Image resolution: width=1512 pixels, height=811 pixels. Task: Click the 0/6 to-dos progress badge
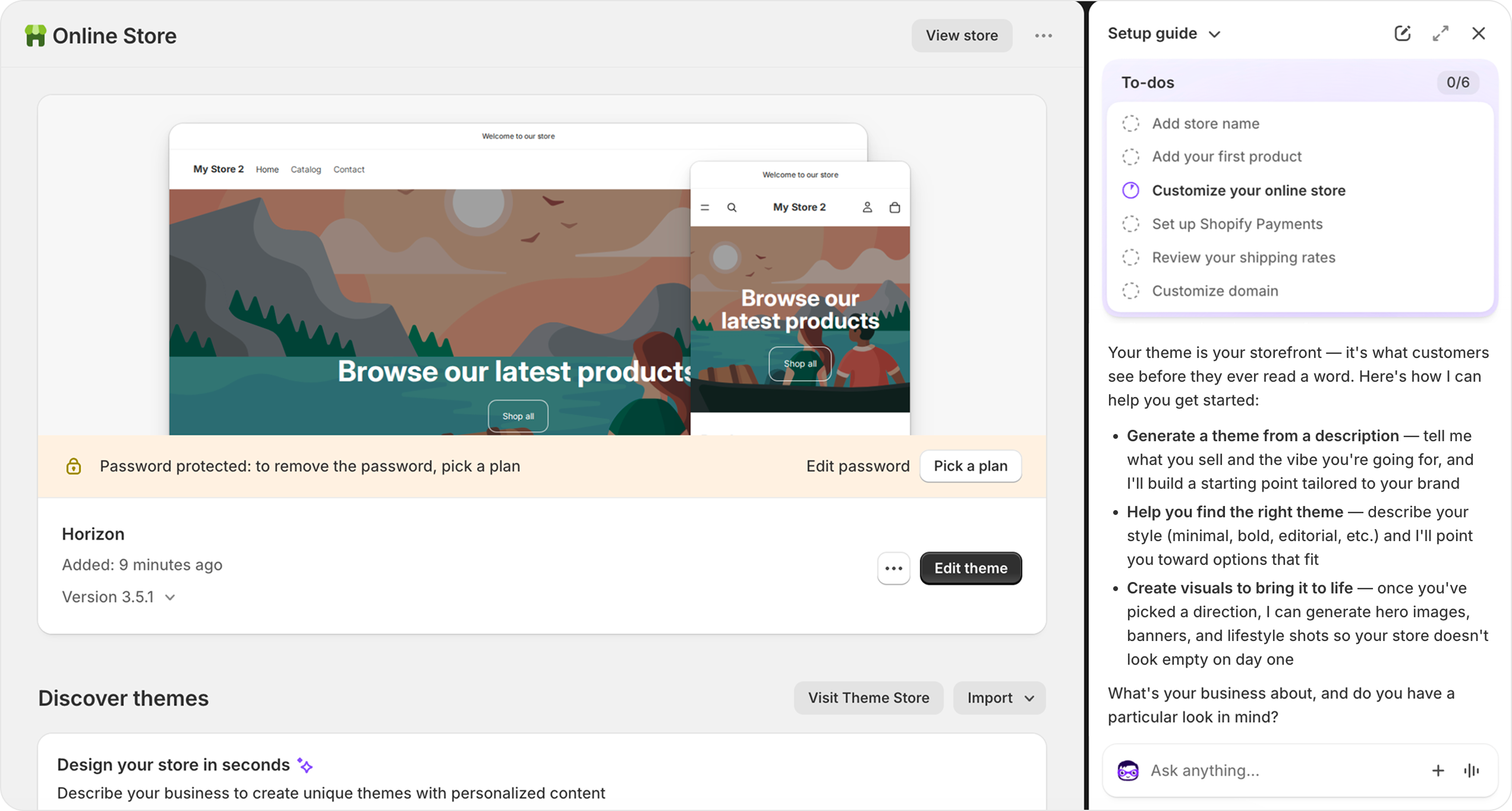1458,83
